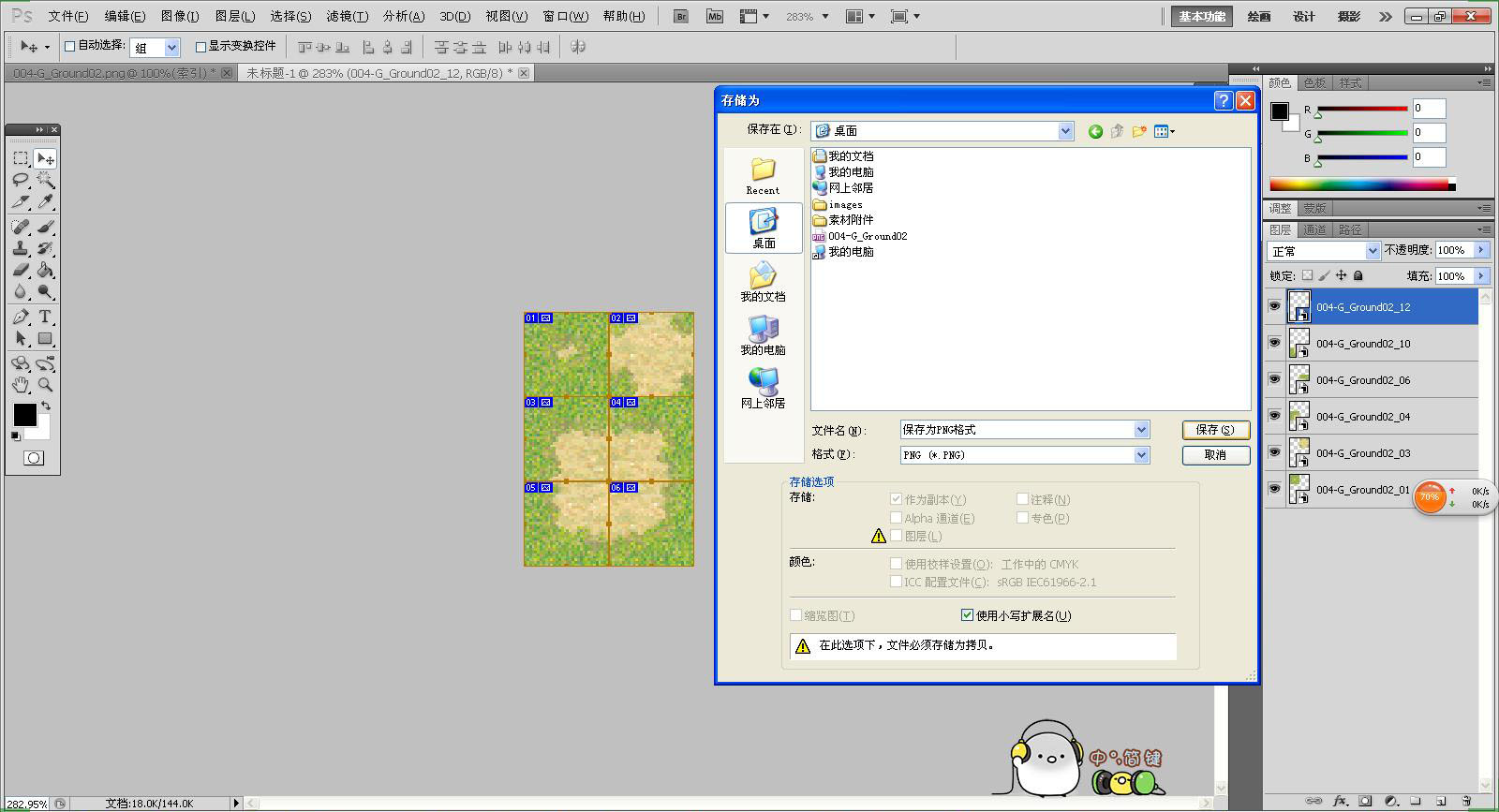Create a new folder in save dialog
Viewport: 1499px width, 812px height.
click(x=1139, y=132)
